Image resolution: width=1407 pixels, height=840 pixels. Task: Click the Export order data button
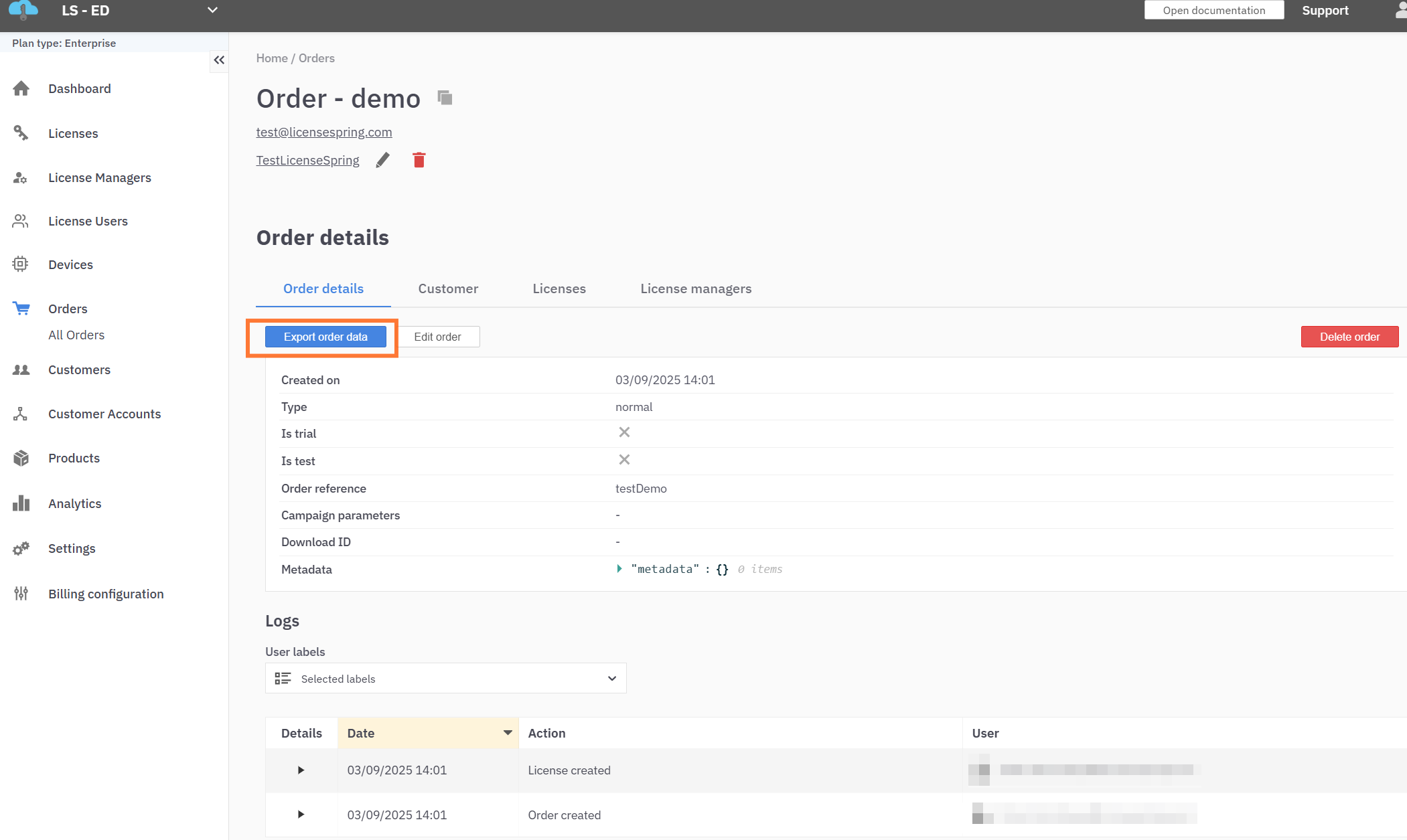pyautogui.click(x=325, y=337)
